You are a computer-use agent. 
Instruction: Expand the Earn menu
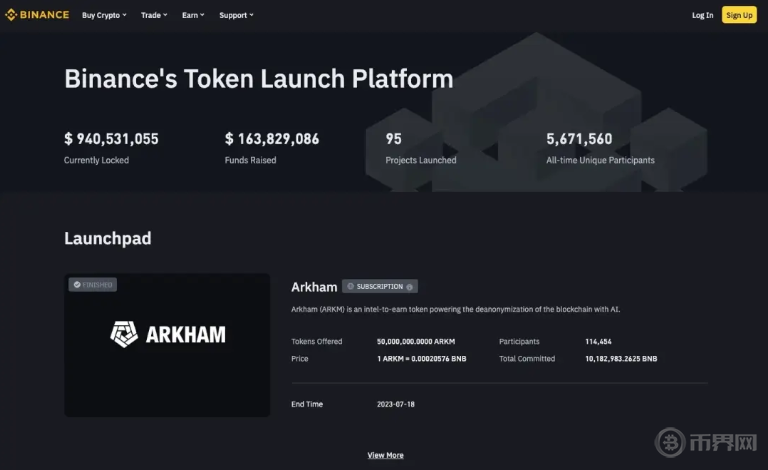coord(192,15)
